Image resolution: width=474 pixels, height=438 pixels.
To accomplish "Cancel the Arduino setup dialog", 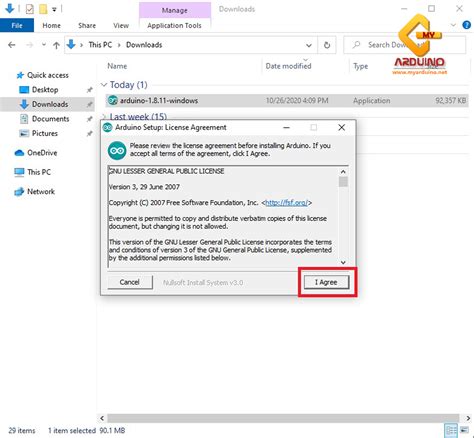I will (x=130, y=282).
